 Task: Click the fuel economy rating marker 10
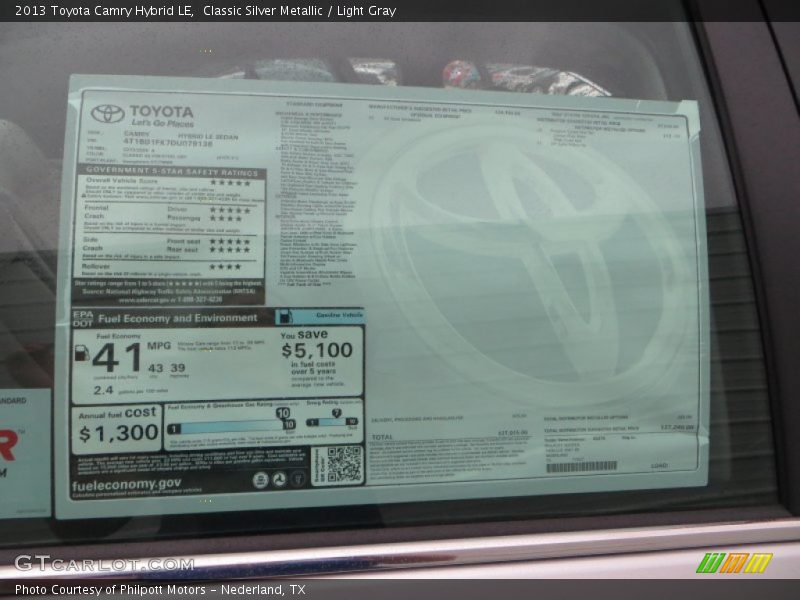point(283,413)
